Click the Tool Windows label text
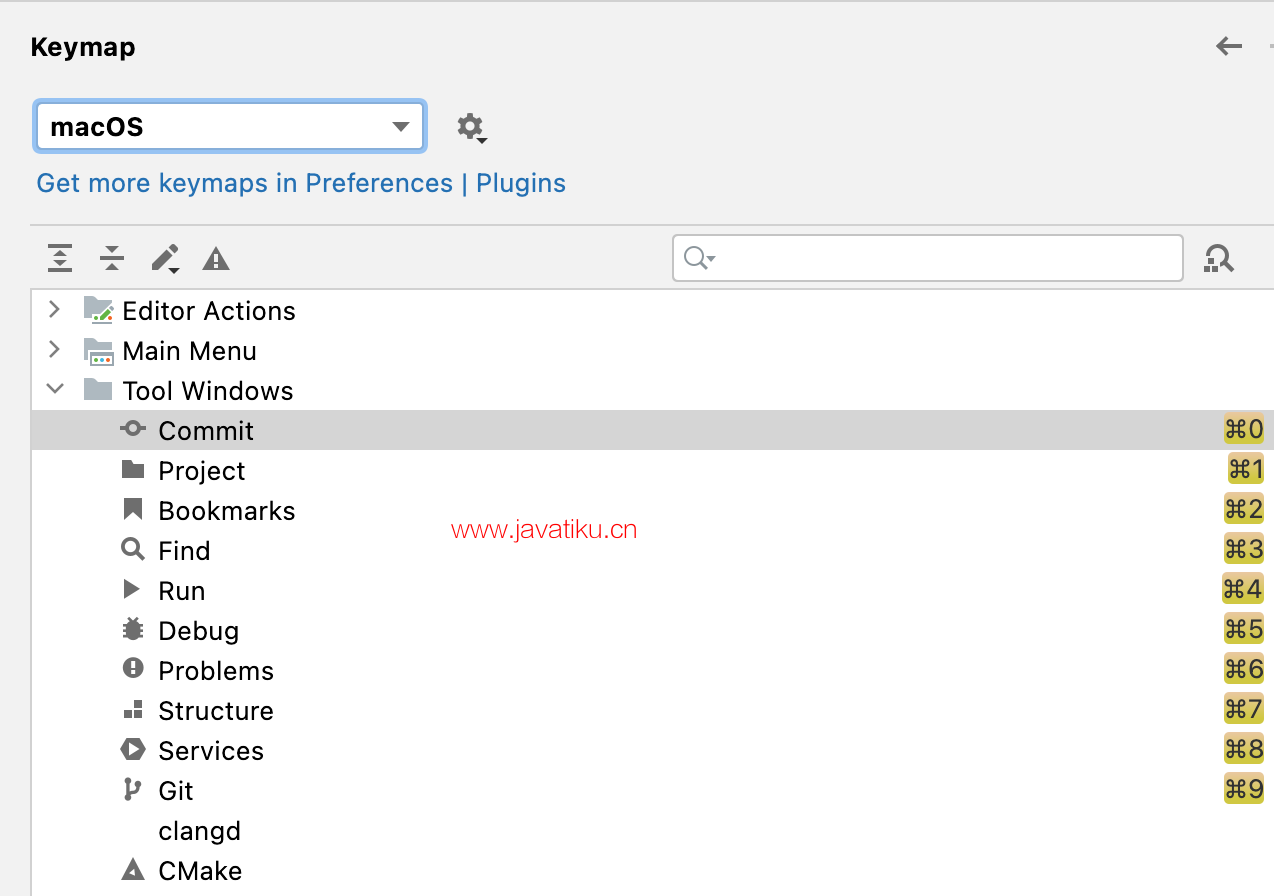Viewport: 1274px width, 896px height. 208,391
